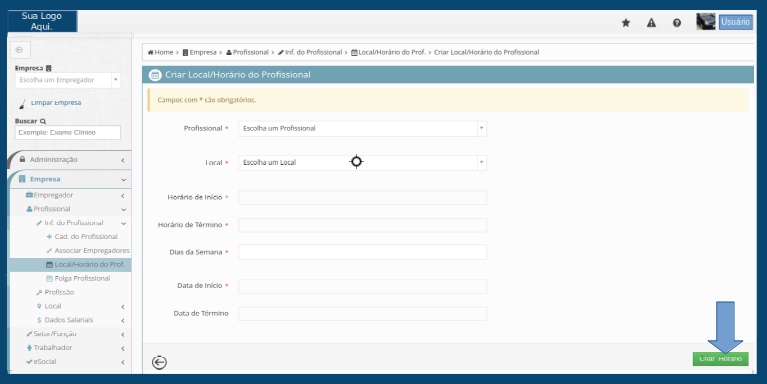
Task: Select Local/Horário do Prof. menu item
Action: (x=70, y=265)
